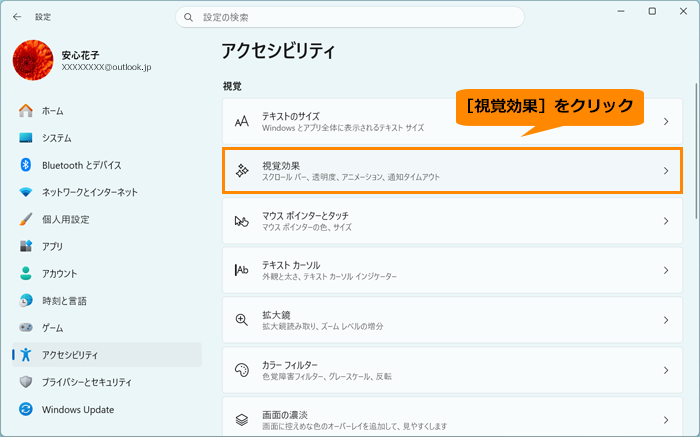Image resolution: width=700 pixels, height=437 pixels.
Task: Open the マウス ポインターとタッチ label
Action: [x=305, y=216]
